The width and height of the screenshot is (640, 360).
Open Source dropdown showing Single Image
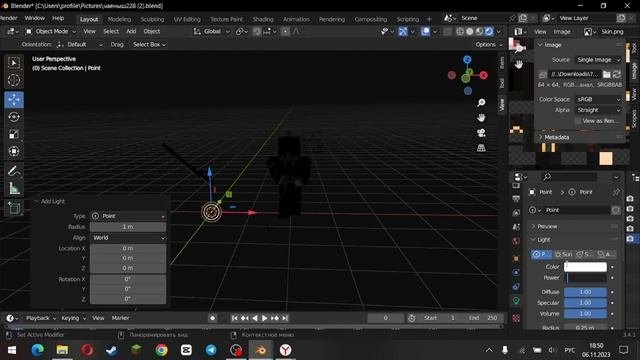598,60
